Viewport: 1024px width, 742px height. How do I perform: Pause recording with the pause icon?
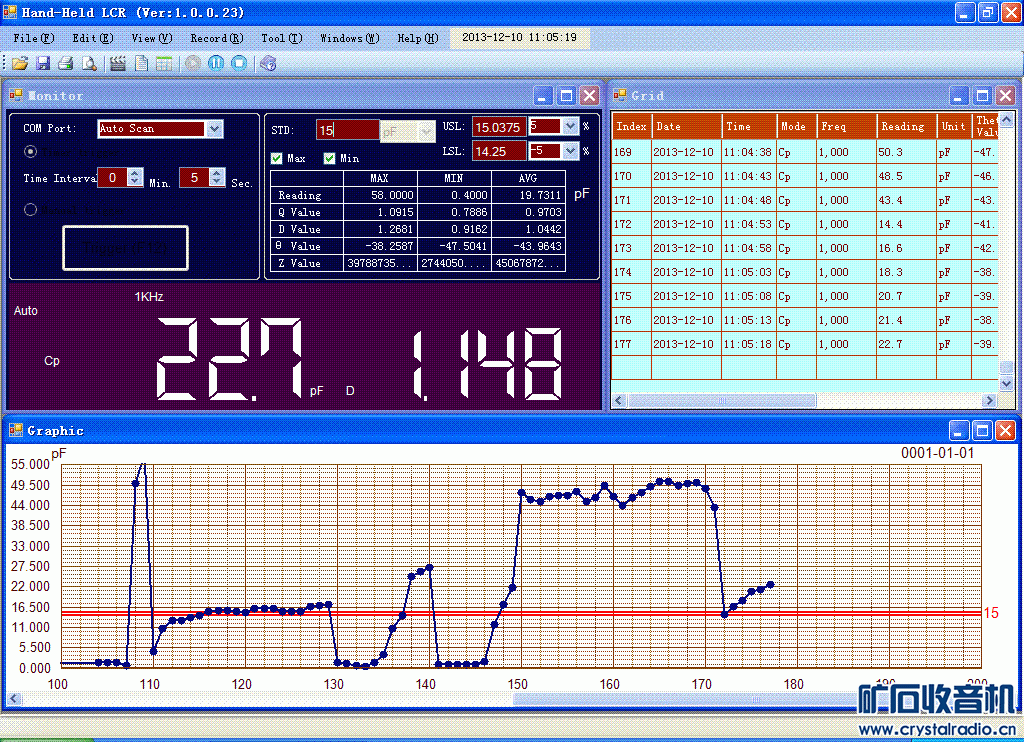pos(216,63)
